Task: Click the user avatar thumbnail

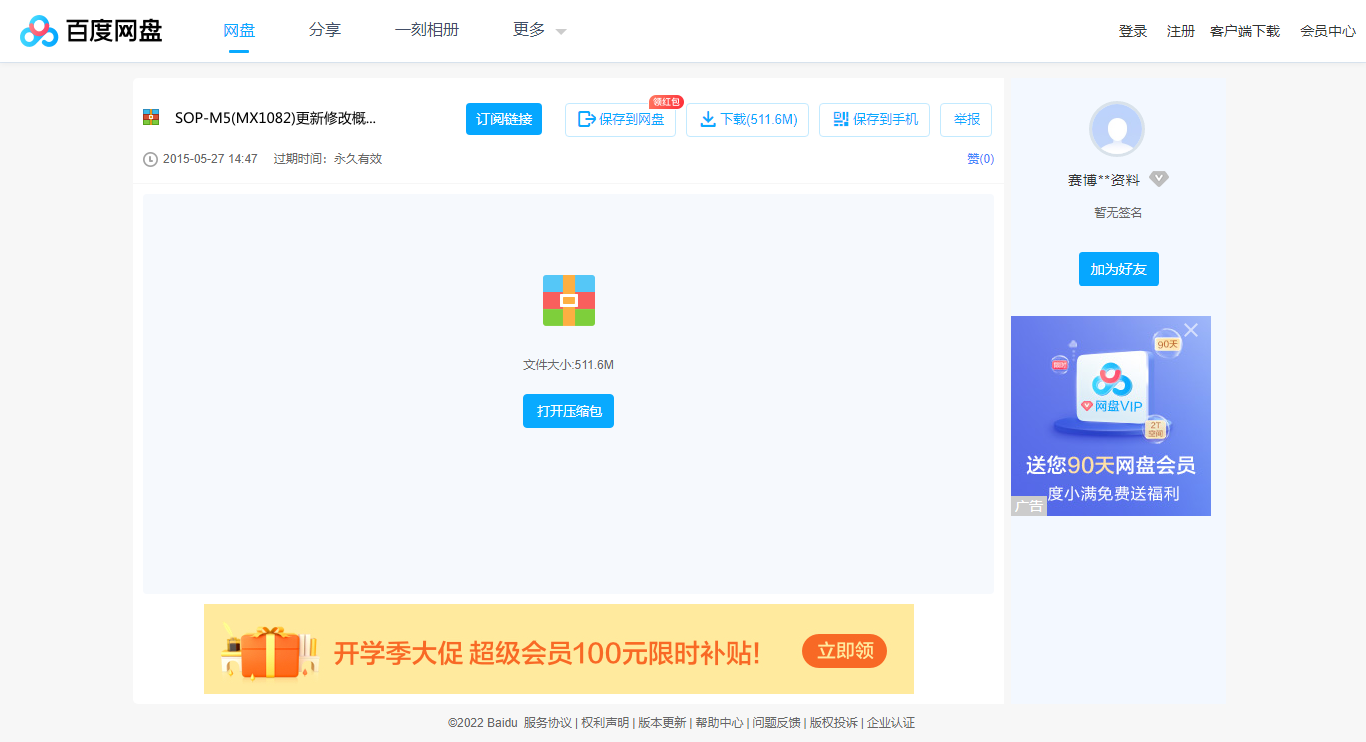Action: (1117, 128)
